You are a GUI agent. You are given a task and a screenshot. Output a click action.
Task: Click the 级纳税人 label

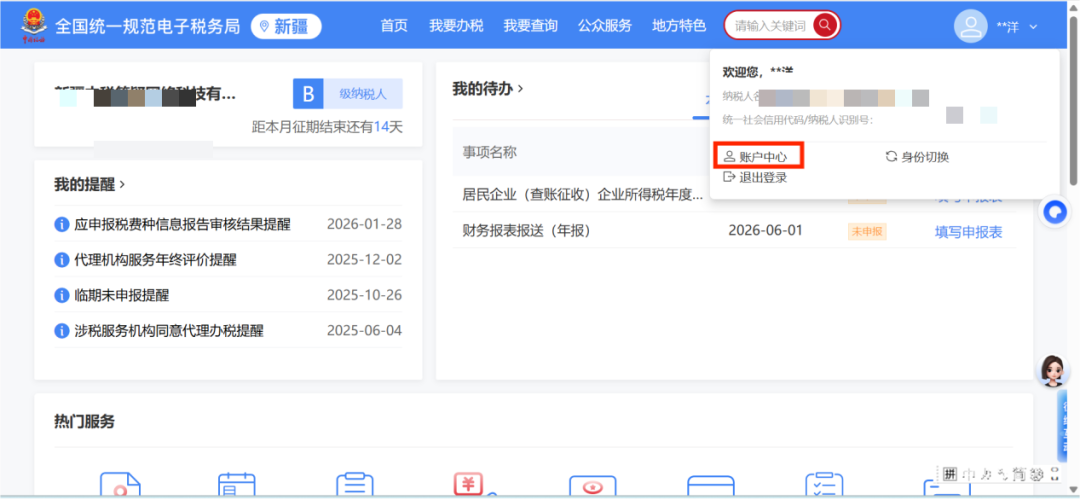(363, 94)
